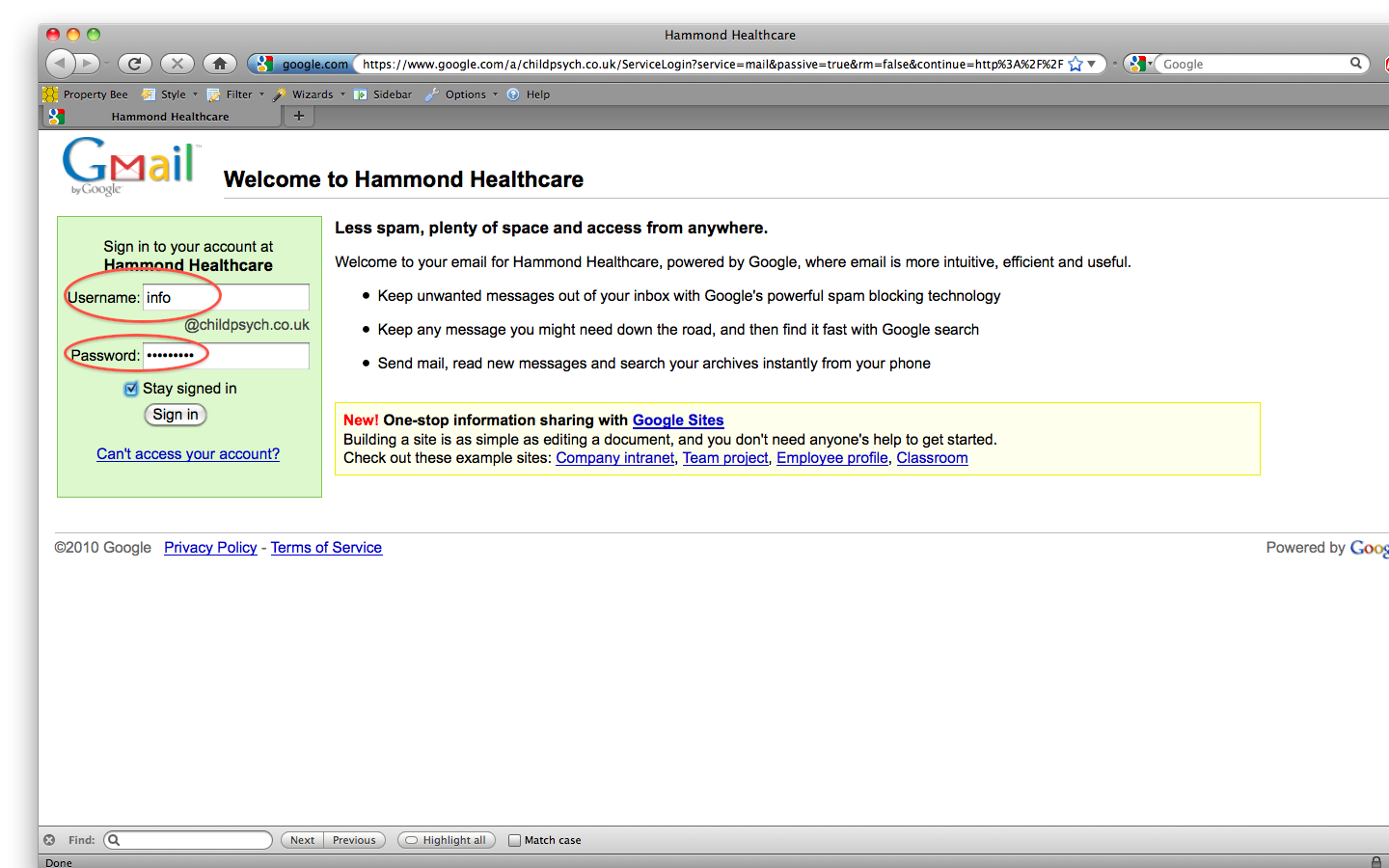Focus the Username input field
The width and height of the screenshot is (1389, 868).
tap(226, 297)
